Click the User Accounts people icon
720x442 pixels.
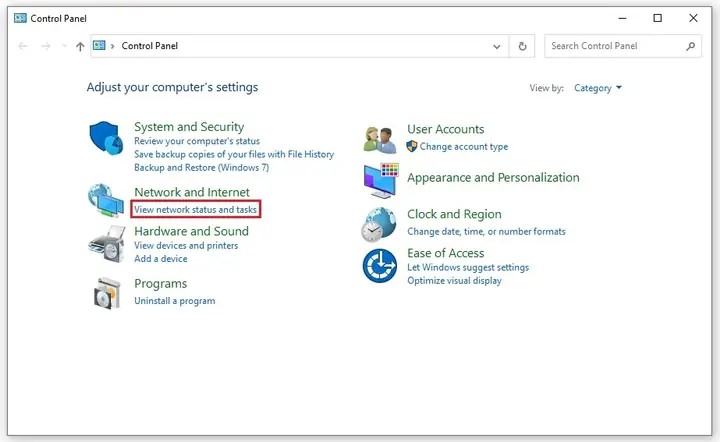pyautogui.click(x=380, y=140)
